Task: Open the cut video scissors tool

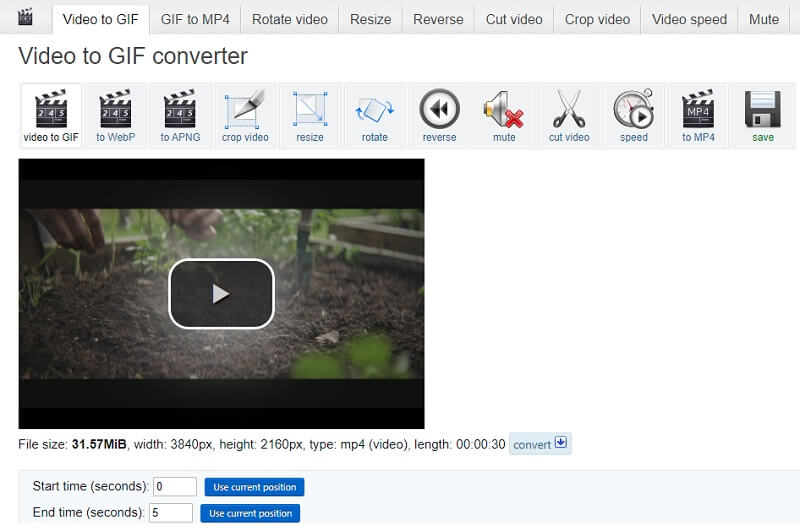Action: (x=569, y=115)
